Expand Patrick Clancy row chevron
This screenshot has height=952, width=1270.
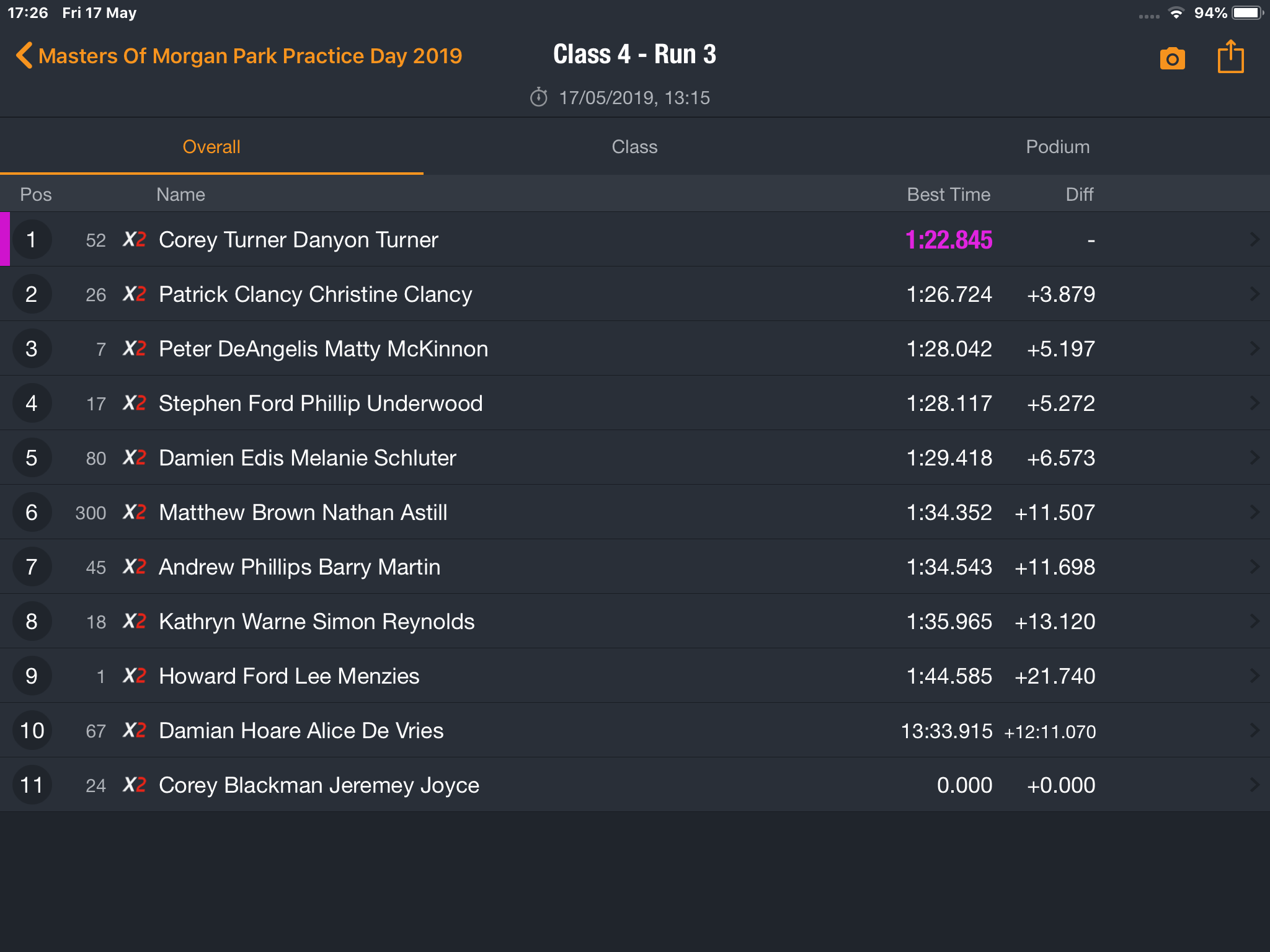coord(1254,294)
